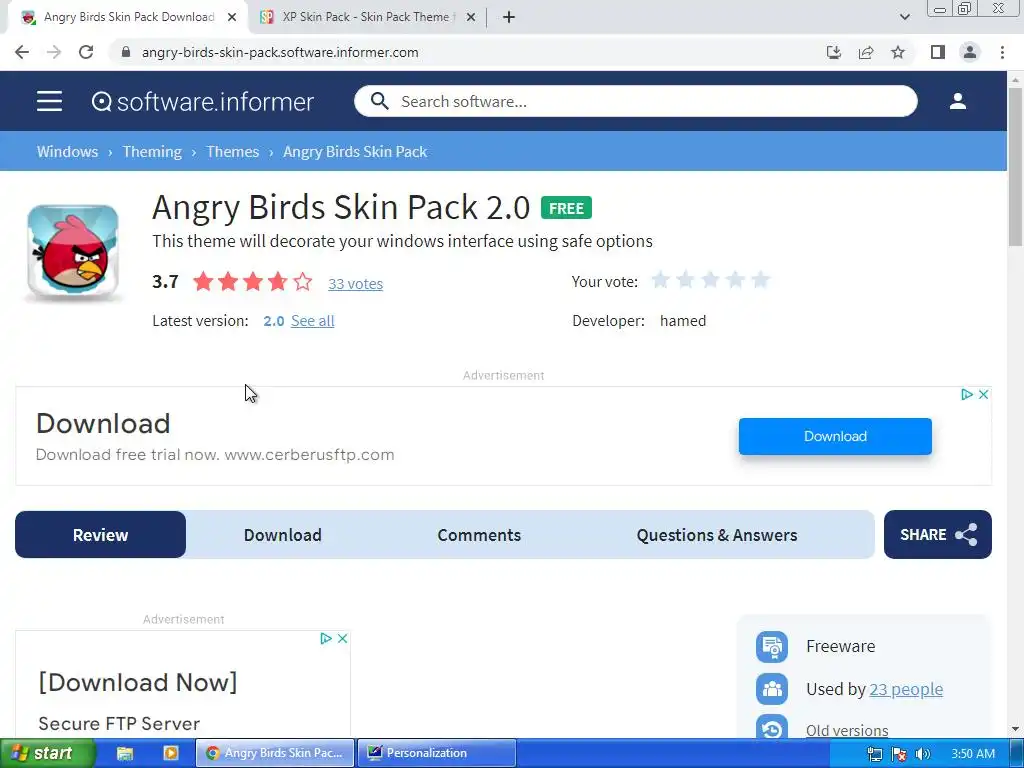
Task: Go to Themes breadcrumb link
Action: (x=232, y=152)
